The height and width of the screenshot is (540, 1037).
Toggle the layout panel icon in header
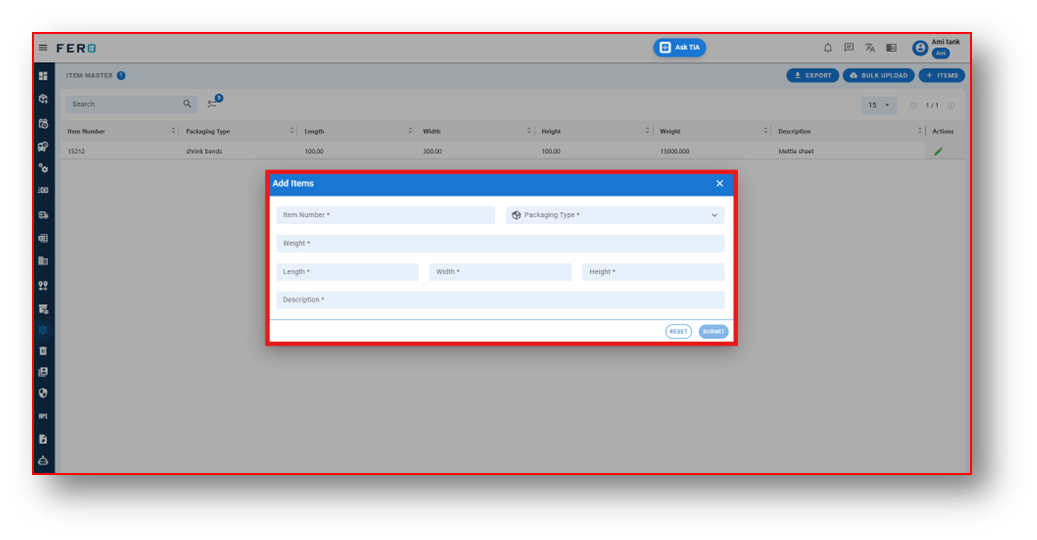(x=892, y=48)
